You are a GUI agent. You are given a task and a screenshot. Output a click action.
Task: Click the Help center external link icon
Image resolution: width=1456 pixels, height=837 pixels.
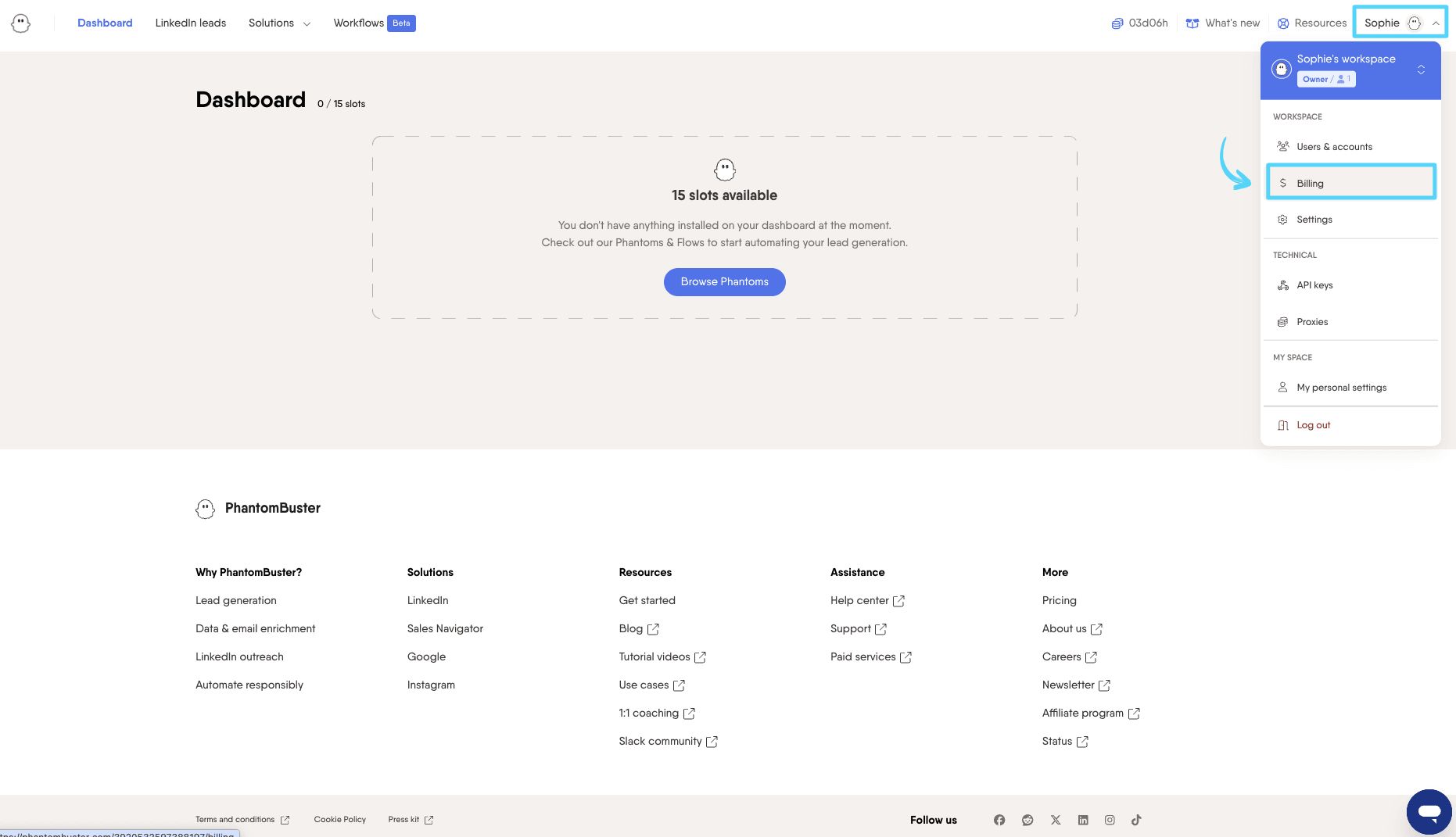pyautogui.click(x=898, y=601)
